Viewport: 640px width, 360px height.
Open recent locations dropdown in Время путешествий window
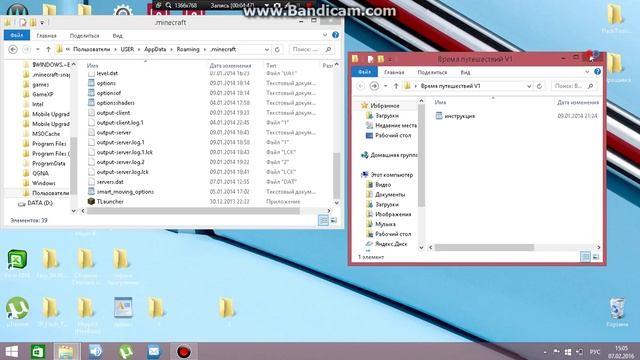click(385, 86)
